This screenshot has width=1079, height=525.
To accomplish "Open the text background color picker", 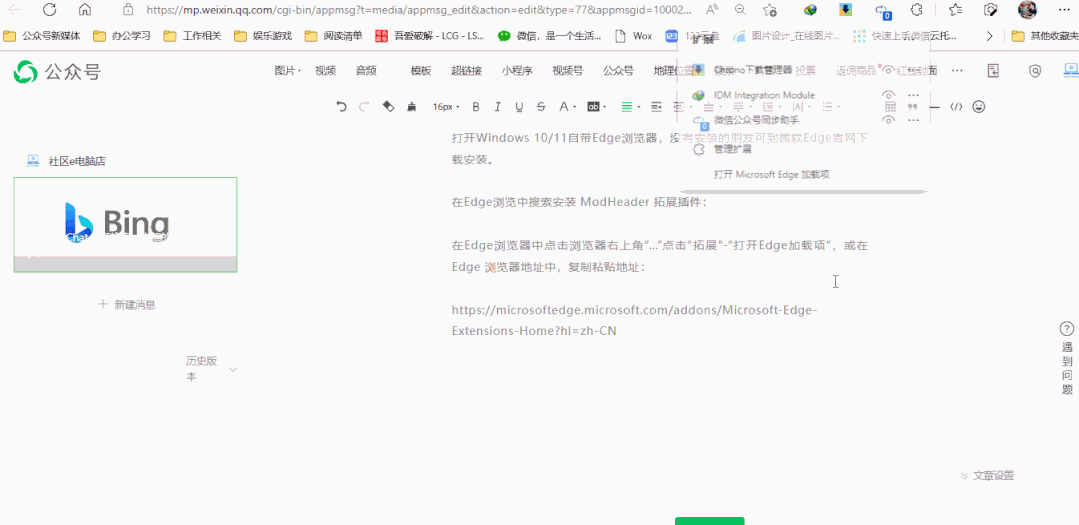I will pos(593,107).
